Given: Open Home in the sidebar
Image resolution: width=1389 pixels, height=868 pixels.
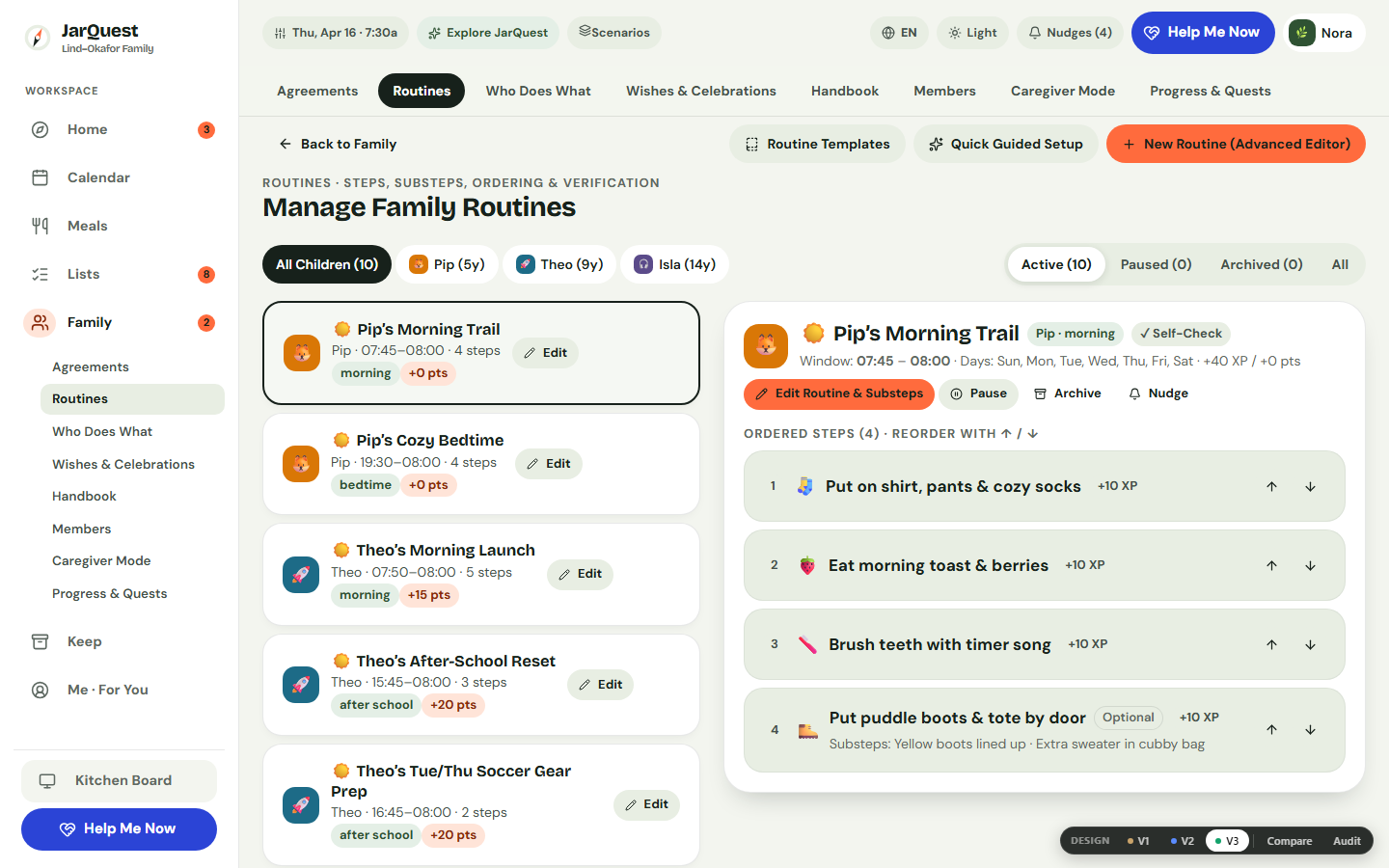Looking at the screenshot, I should [x=123, y=129].
